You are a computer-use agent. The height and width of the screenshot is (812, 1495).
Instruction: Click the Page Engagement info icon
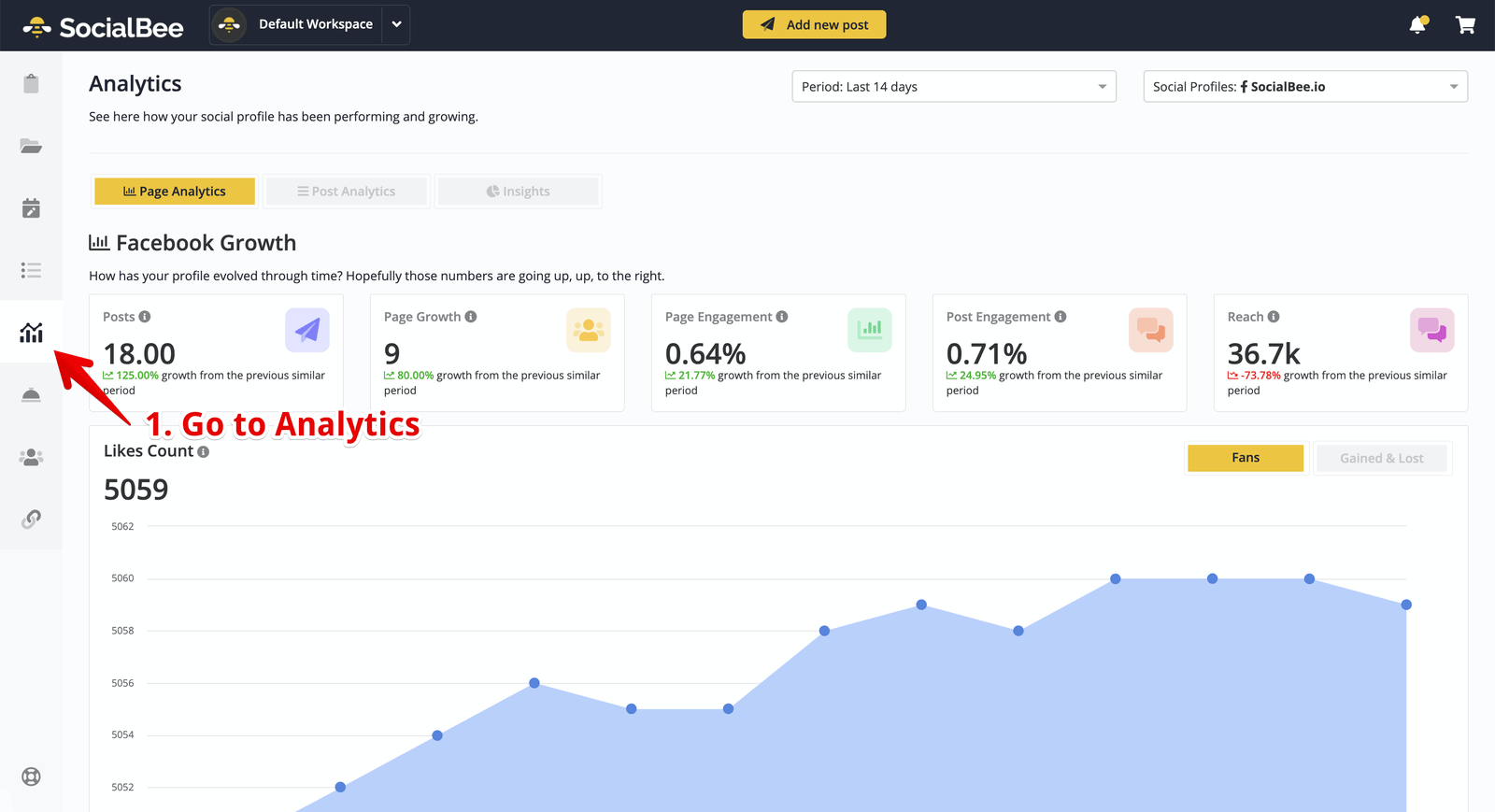782,317
